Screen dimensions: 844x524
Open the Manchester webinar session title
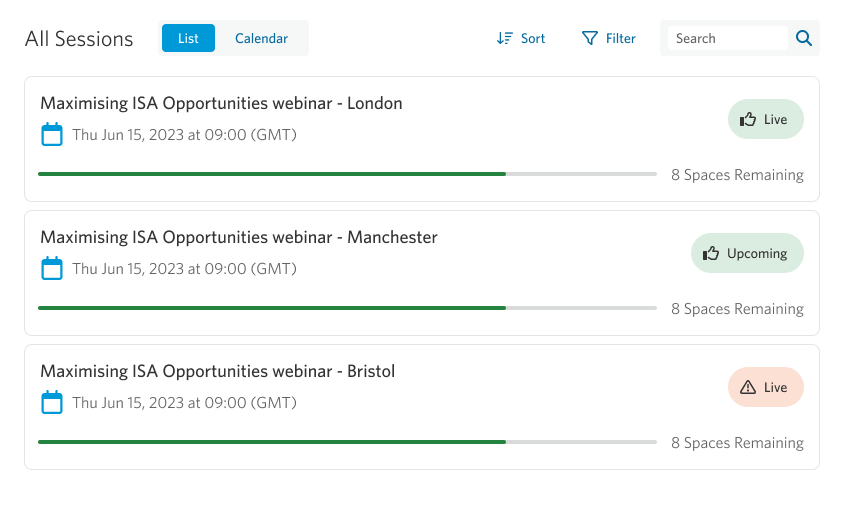[x=239, y=238]
